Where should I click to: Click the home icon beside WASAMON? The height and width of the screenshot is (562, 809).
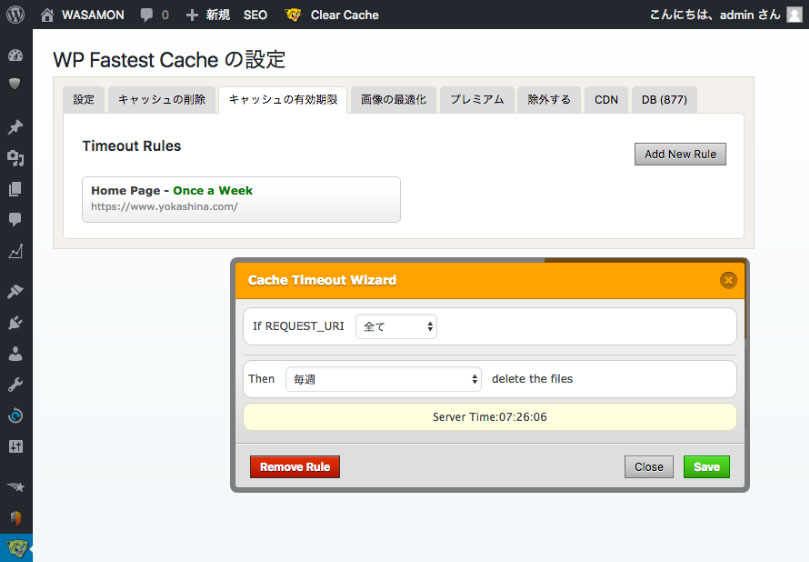pyautogui.click(x=47, y=15)
